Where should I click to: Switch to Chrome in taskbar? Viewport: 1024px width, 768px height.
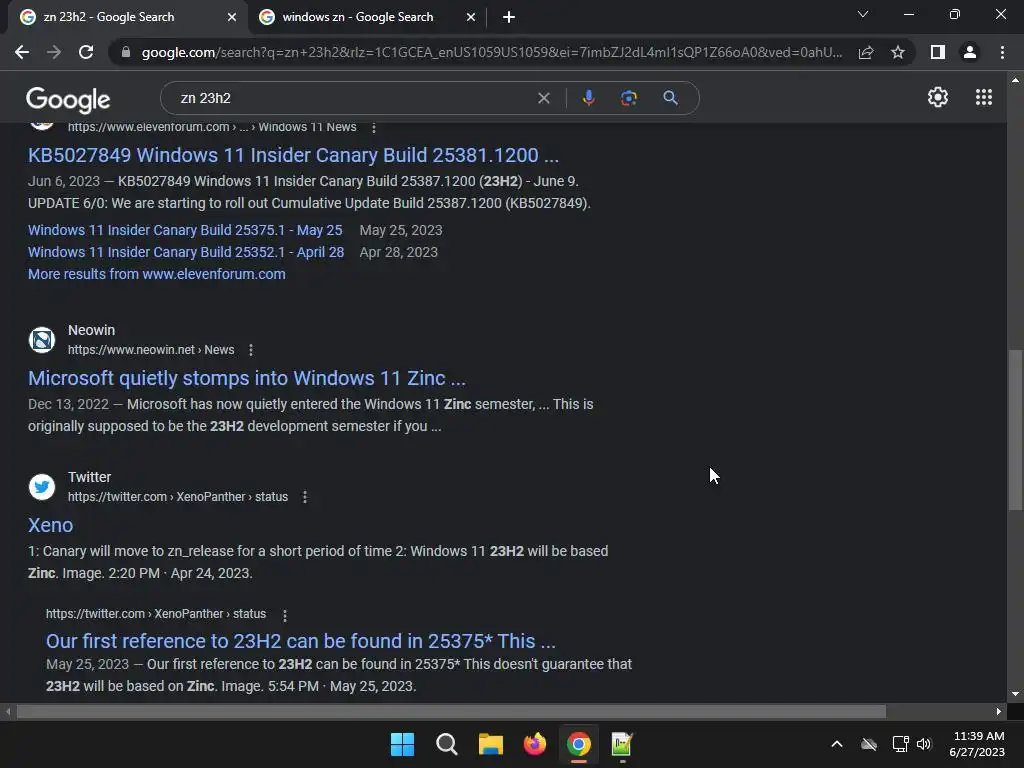click(x=579, y=744)
